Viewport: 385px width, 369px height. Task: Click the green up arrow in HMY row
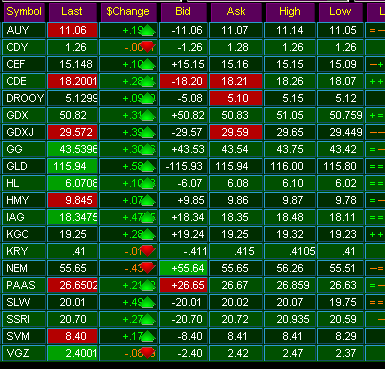click(148, 200)
